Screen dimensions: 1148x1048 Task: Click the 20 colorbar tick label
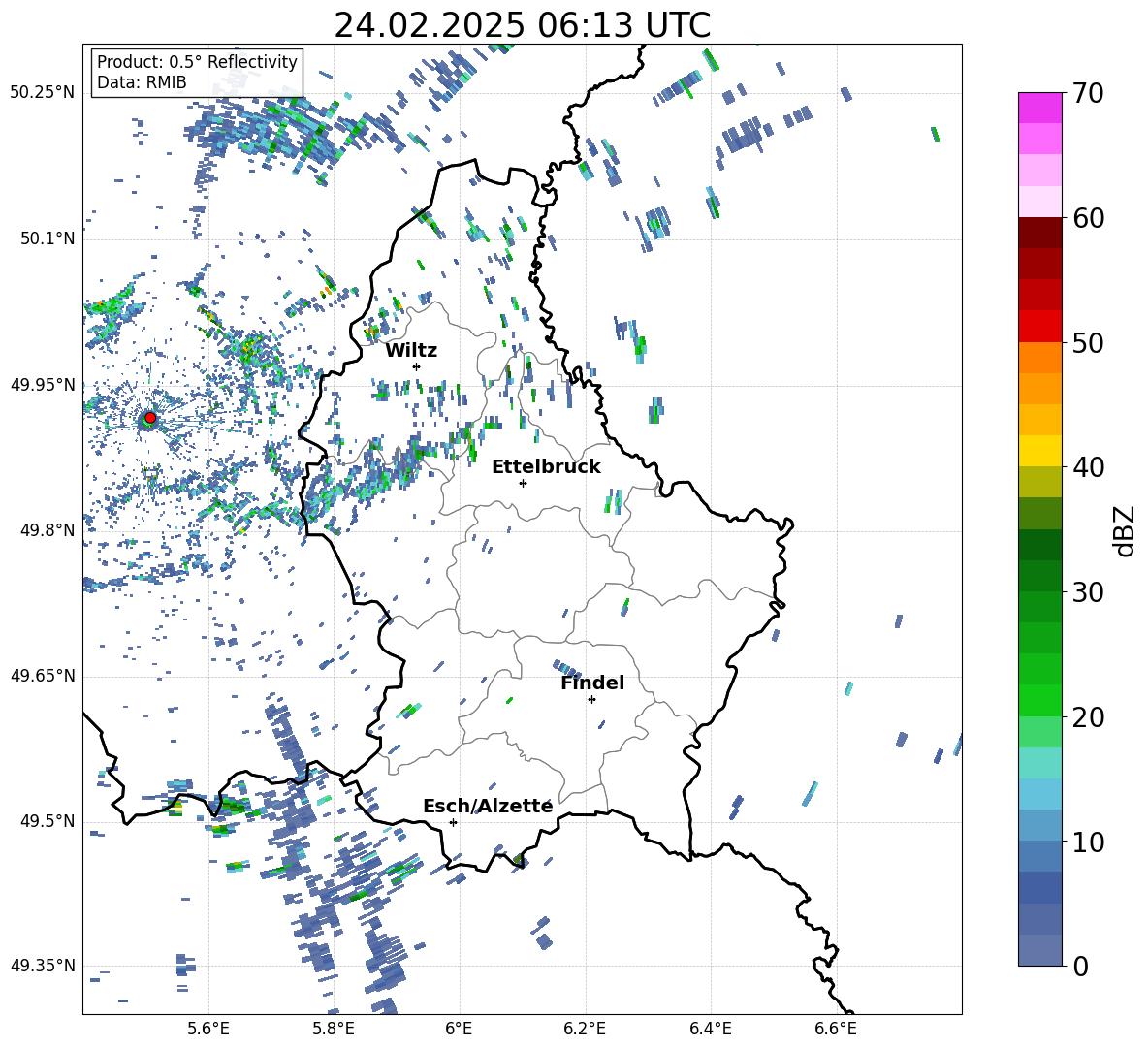tap(1088, 716)
